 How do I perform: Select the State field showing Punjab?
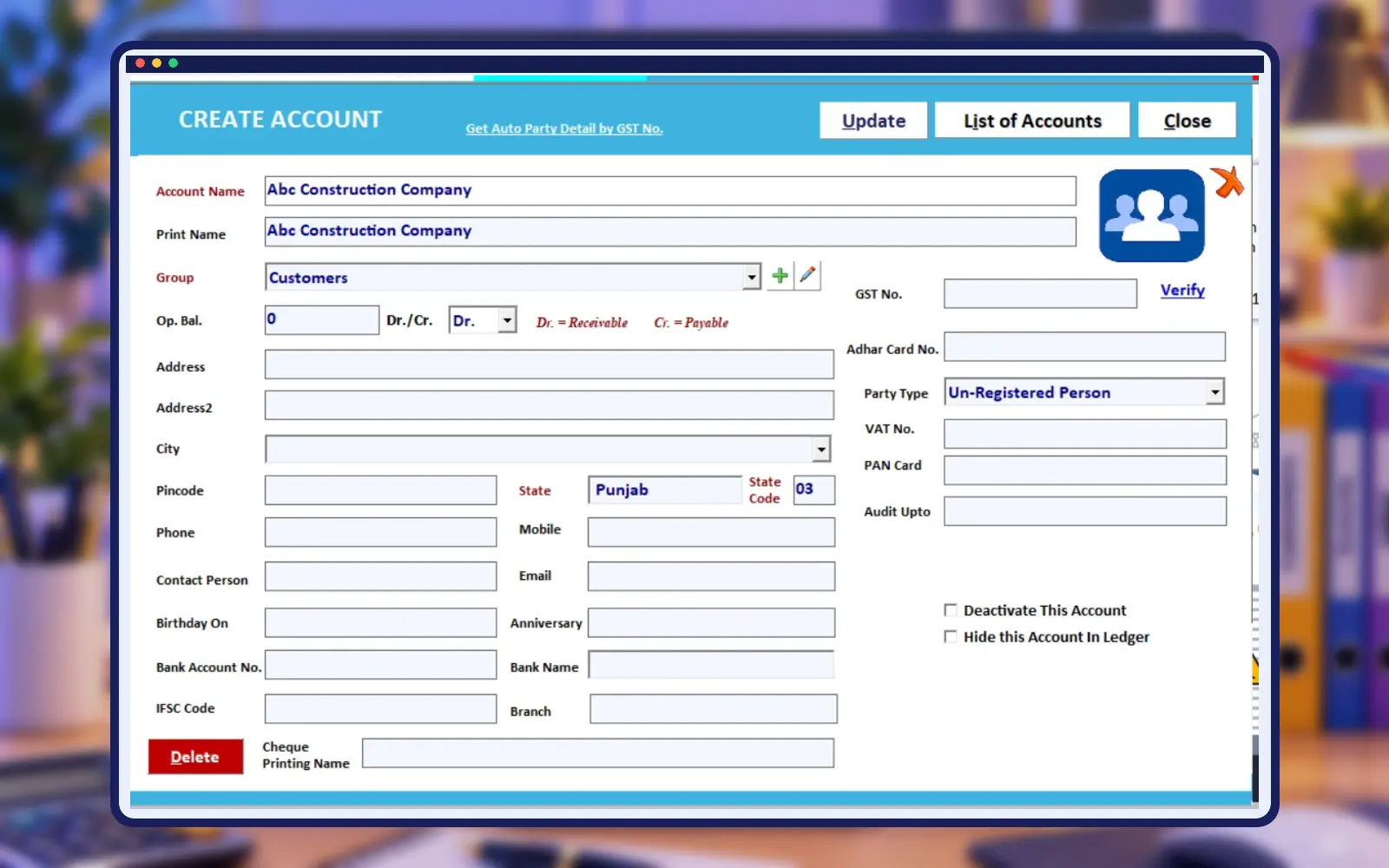click(x=665, y=490)
